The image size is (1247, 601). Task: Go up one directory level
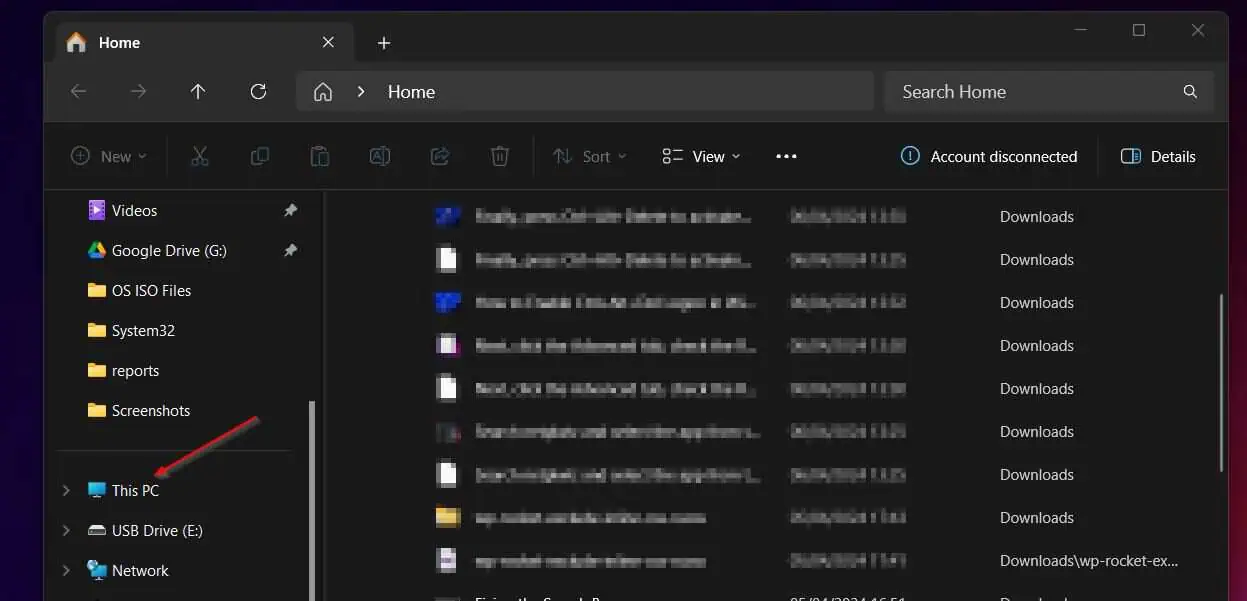[x=198, y=91]
